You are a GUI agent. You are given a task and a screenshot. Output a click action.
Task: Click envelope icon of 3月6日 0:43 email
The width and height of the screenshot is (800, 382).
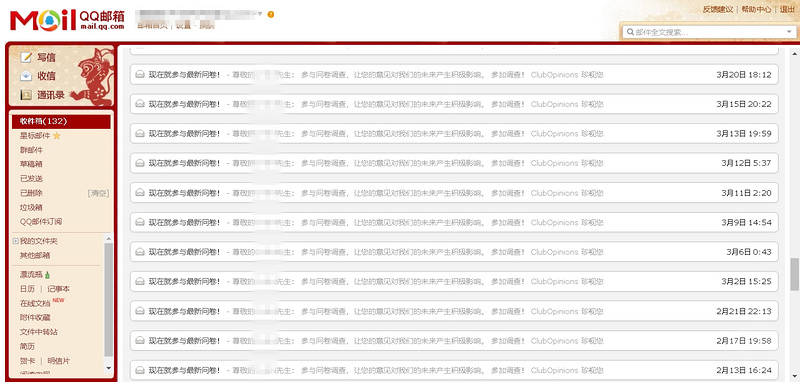139,252
